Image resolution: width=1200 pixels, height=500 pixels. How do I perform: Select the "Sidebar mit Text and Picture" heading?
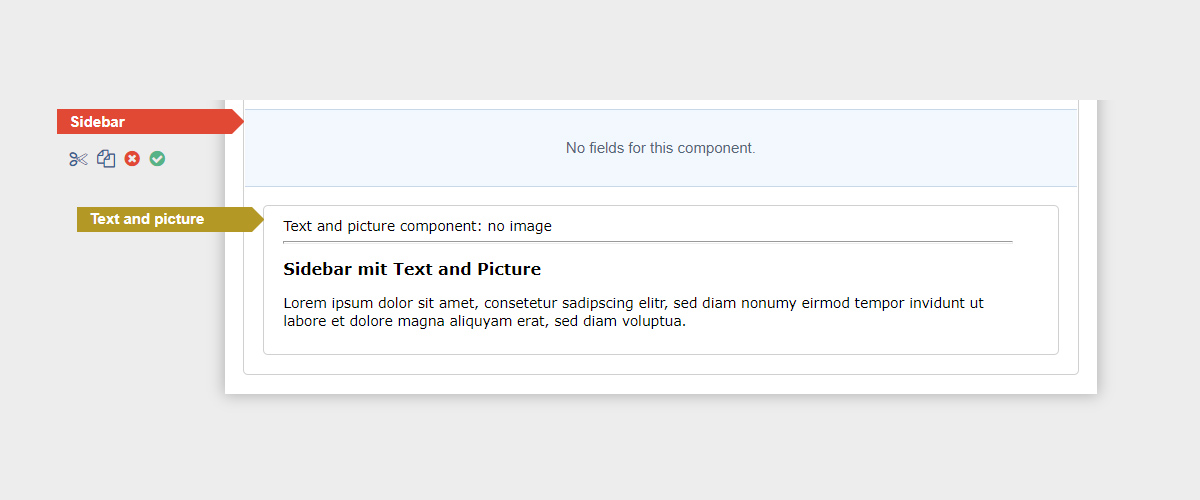pos(411,269)
